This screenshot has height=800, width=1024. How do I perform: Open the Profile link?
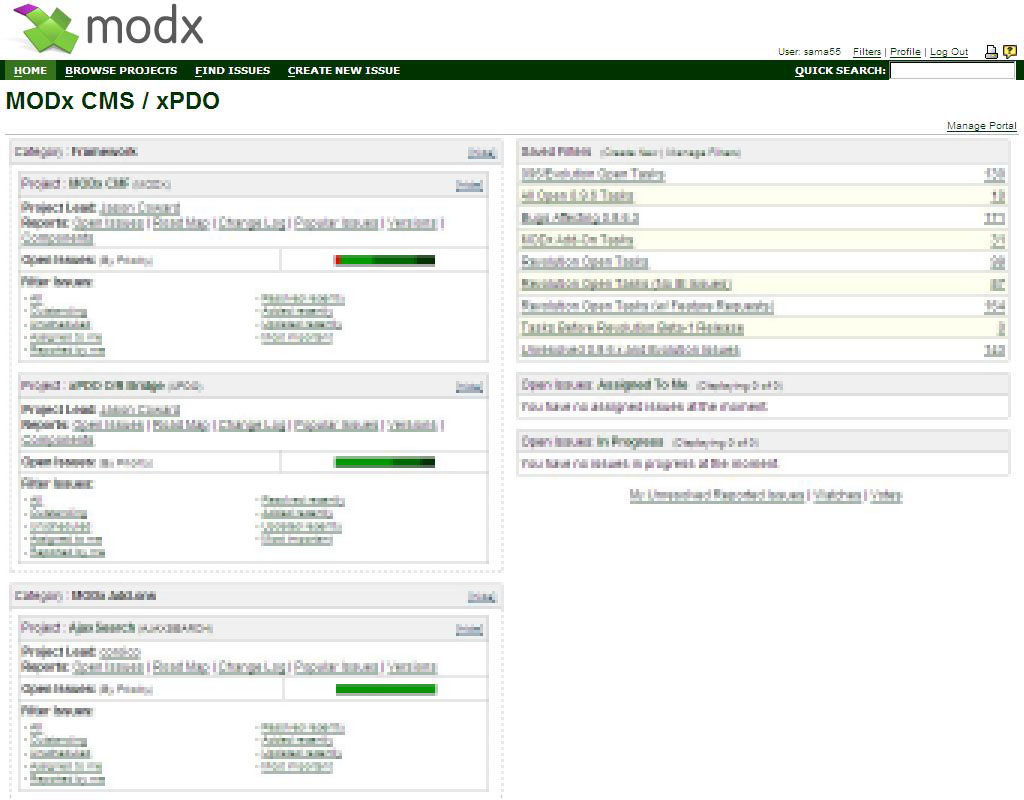(905, 52)
